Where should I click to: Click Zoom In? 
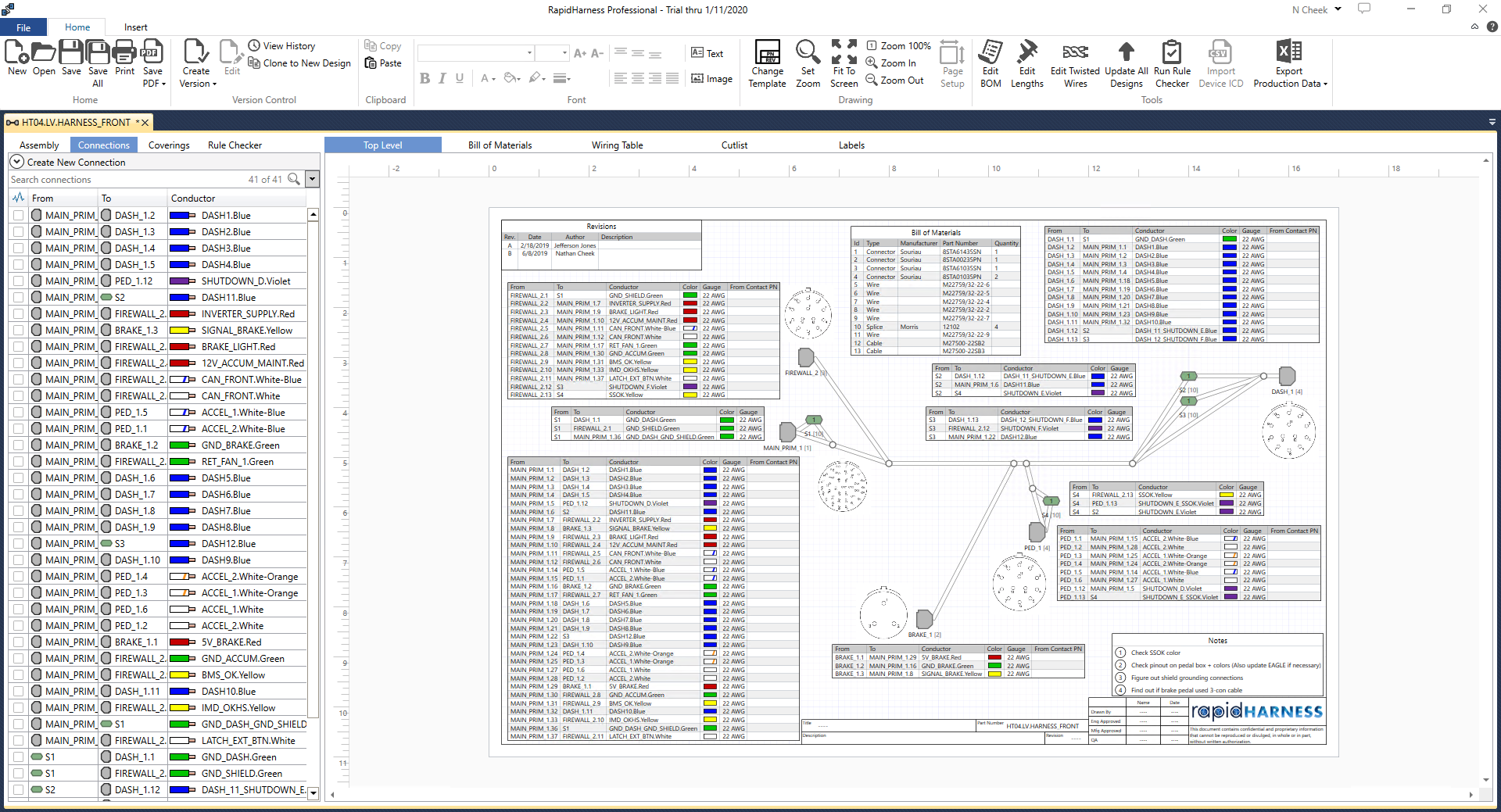click(891, 63)
